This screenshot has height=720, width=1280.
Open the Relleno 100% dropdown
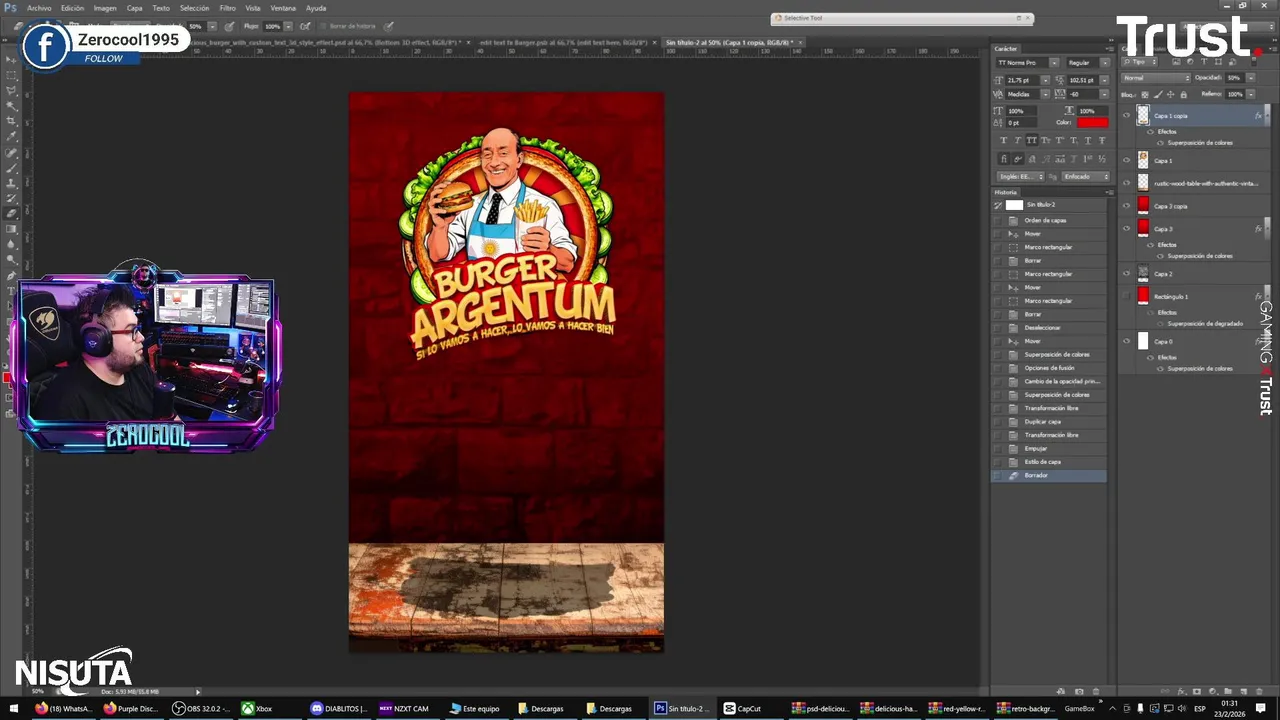[1250, 94]
